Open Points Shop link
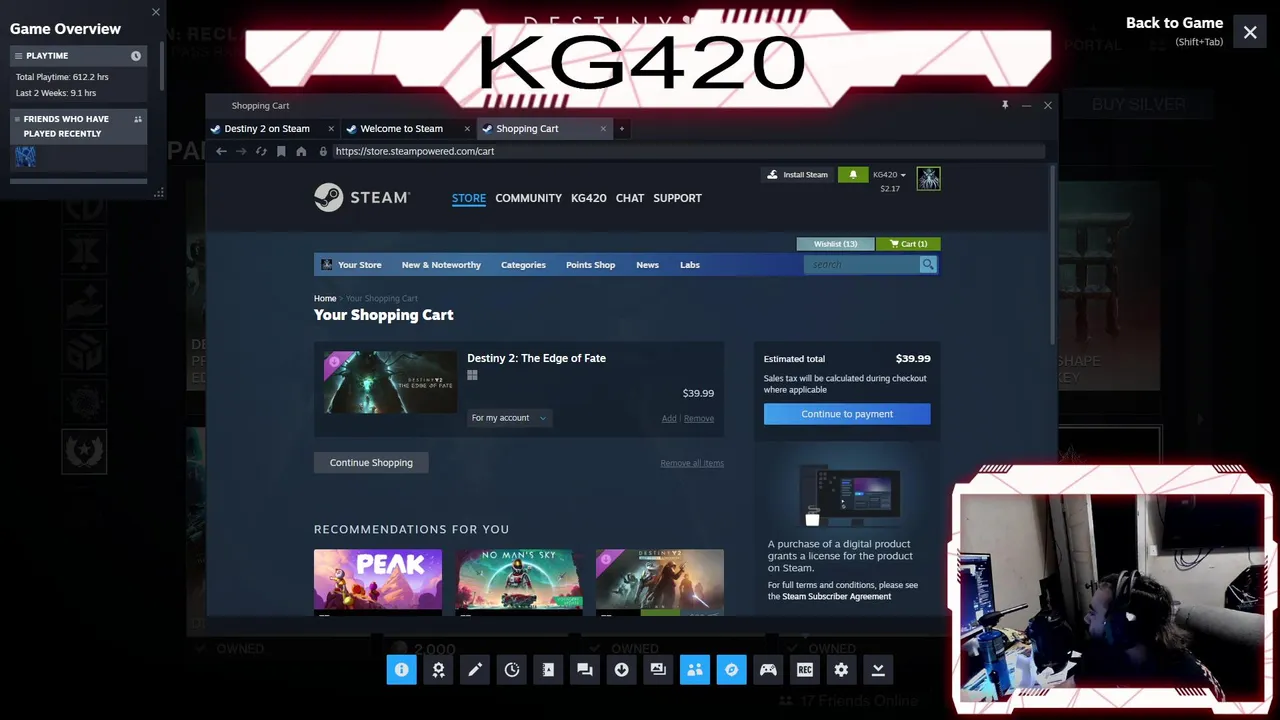 pos(590,265)
